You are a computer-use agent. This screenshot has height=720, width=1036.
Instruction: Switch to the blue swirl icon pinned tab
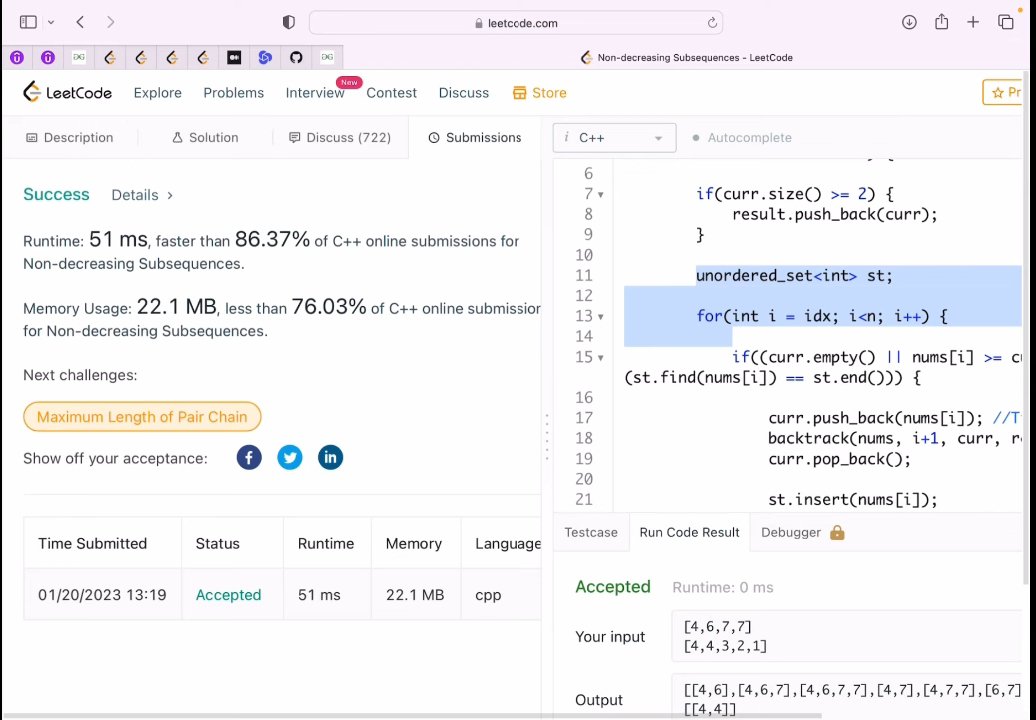[x=265, y=57]
